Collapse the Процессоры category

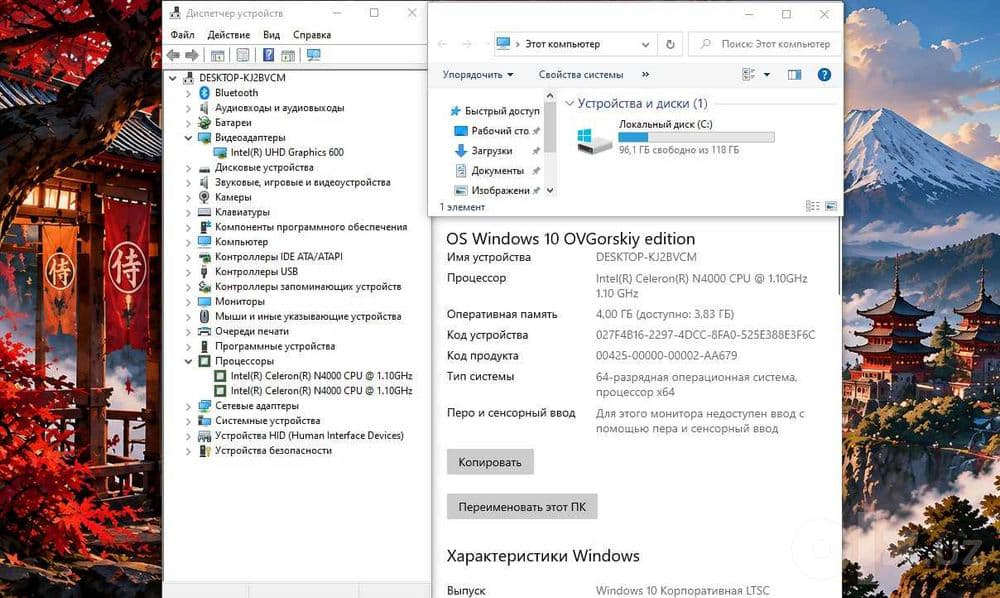point(188,361)
